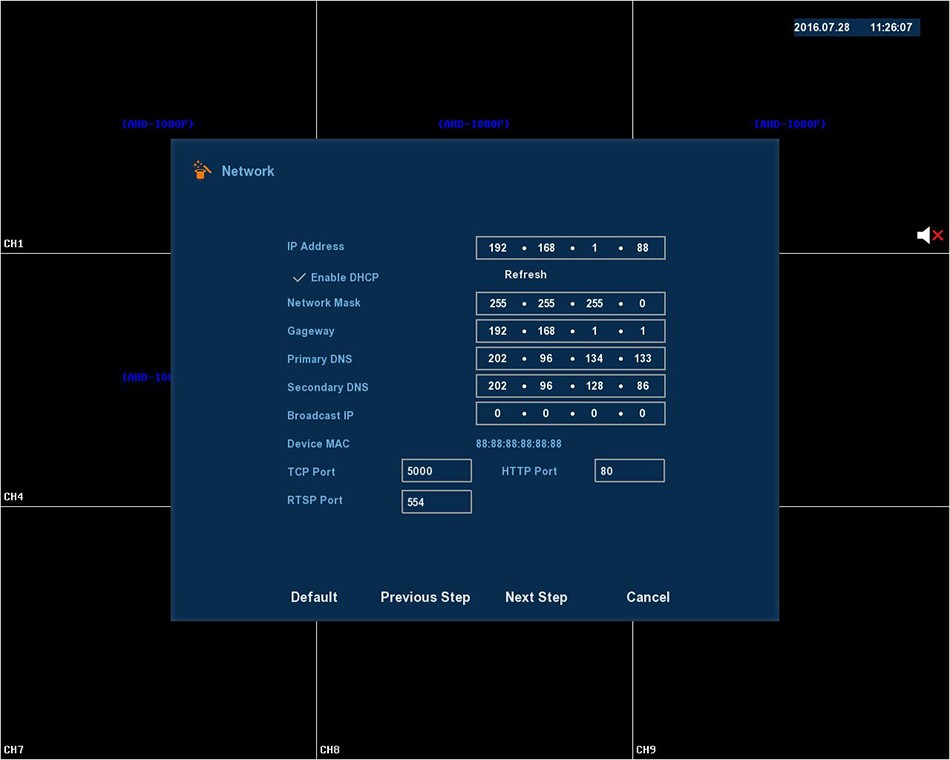
Task: Cancel the Network setup dialog
Action: coord(648,597)
